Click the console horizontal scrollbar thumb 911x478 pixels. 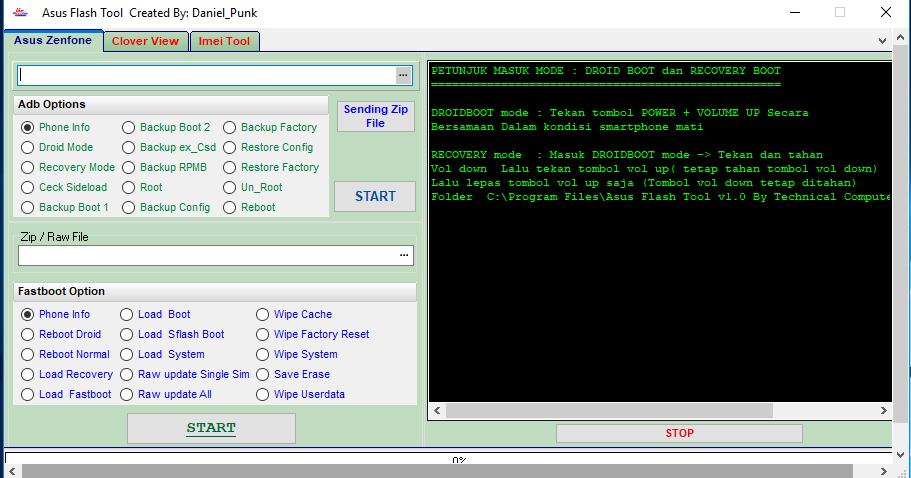tap(609, 411)
